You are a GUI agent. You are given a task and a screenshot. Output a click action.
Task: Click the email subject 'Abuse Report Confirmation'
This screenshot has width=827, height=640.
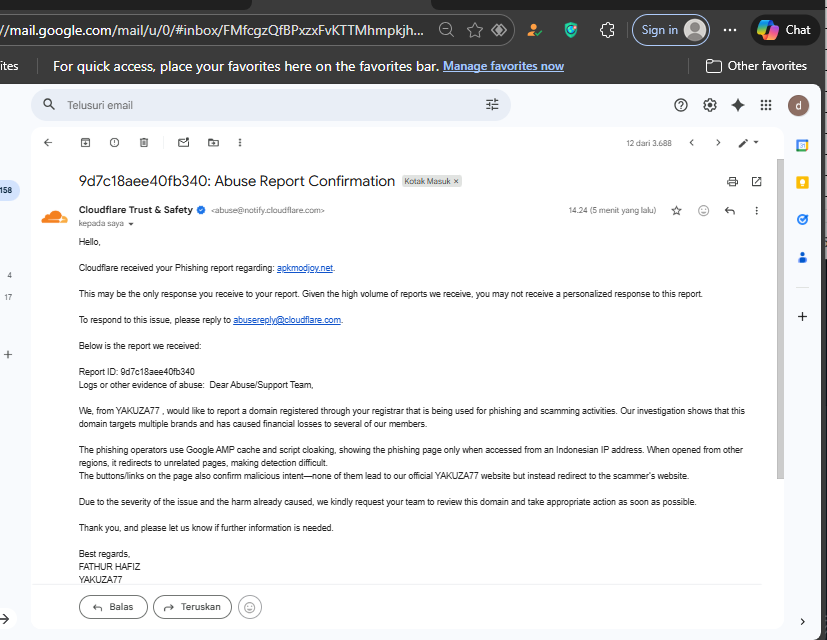(x=304, y=181)
